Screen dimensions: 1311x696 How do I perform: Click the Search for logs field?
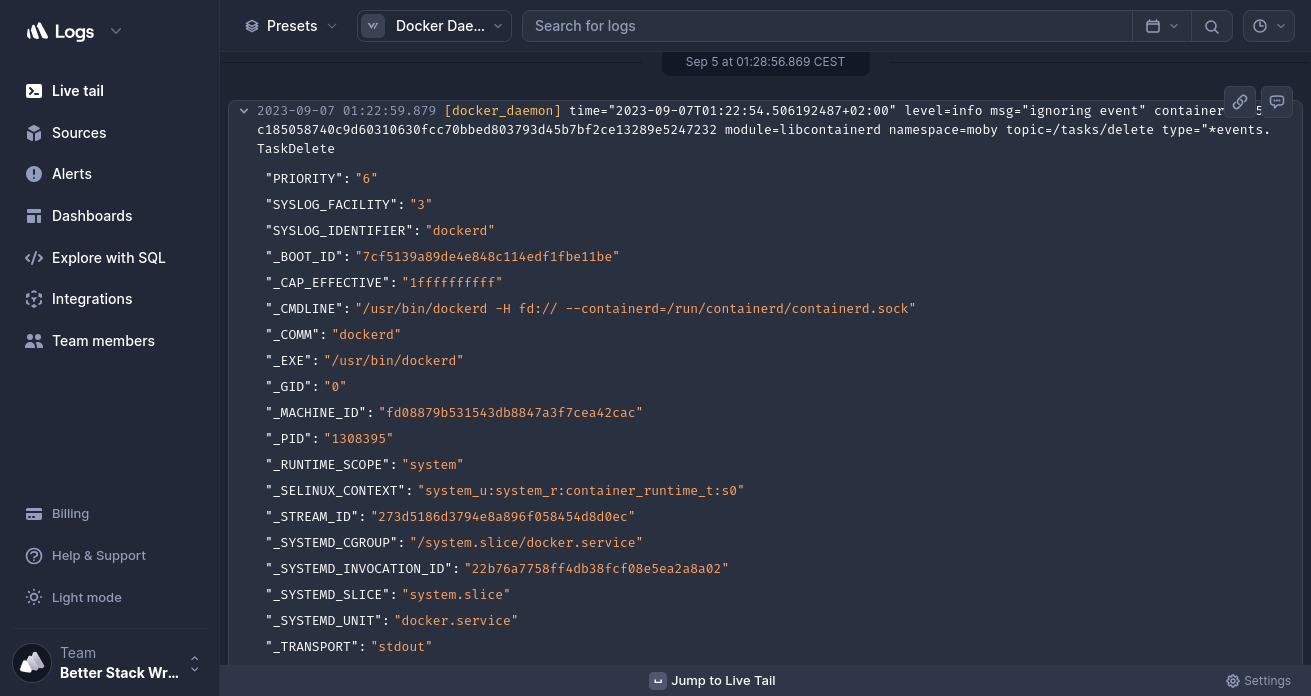(826, 26)
